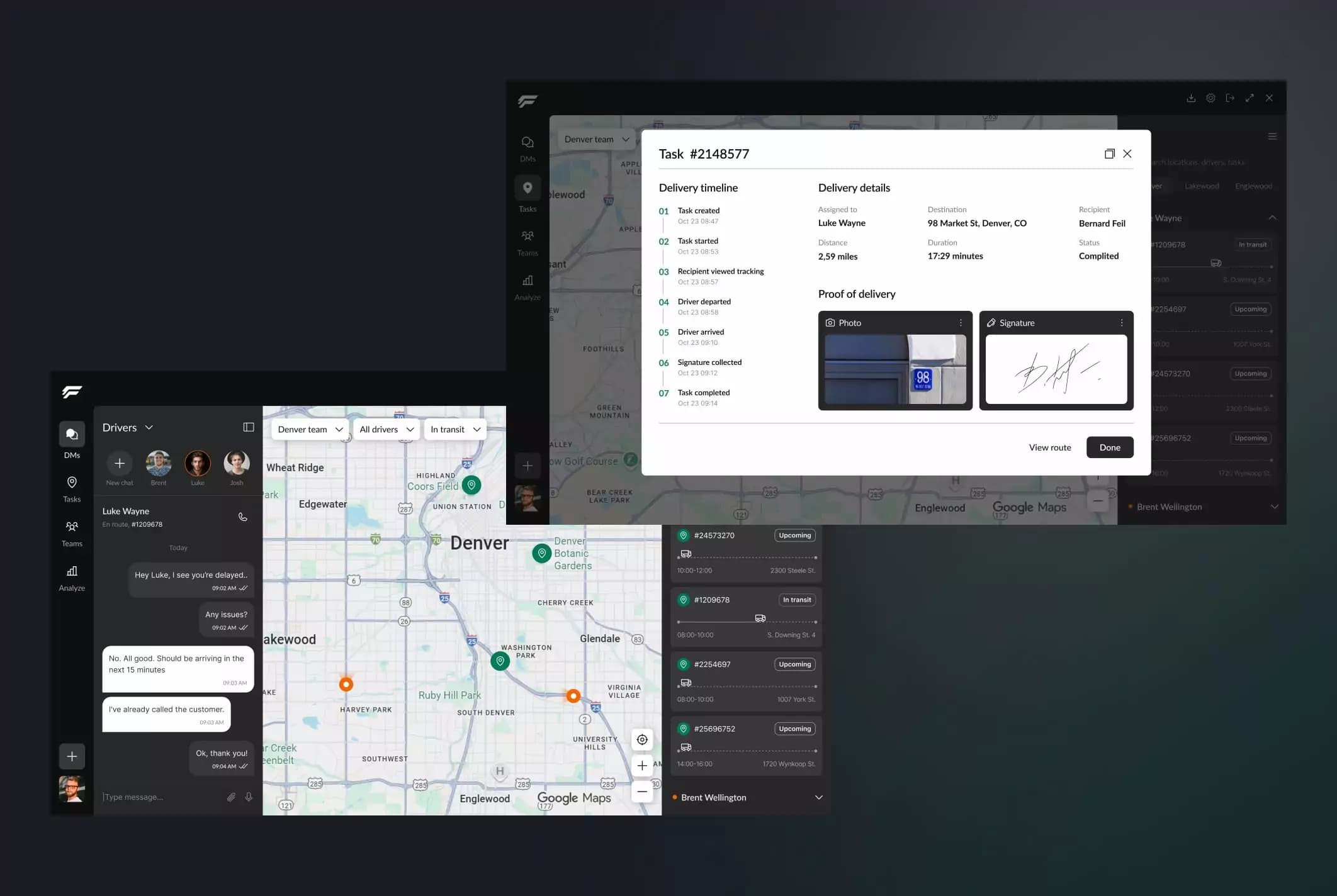1337x896 pixels.
Task: Click the add plus button above profile avatar
Action: (72, 756)
